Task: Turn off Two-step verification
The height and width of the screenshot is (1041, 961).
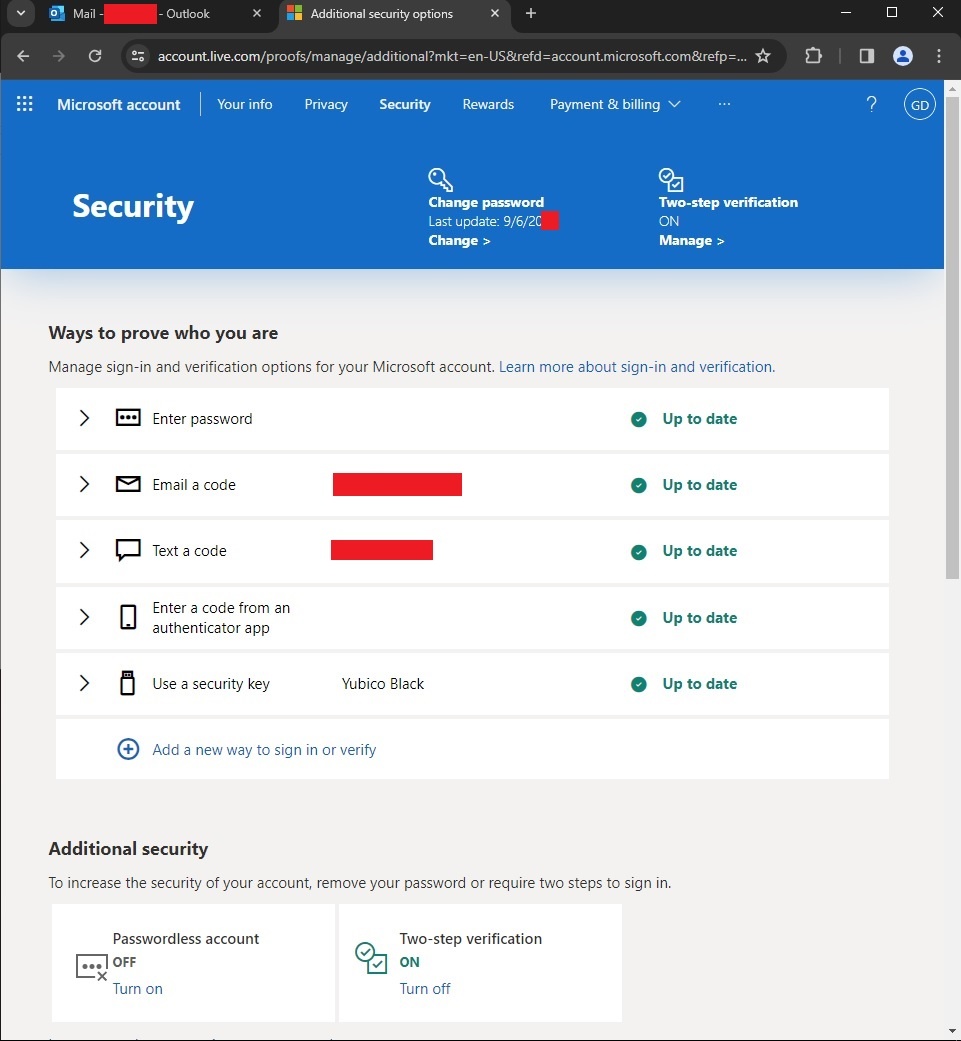Action: pyautogui.click(x=425, y=989)
